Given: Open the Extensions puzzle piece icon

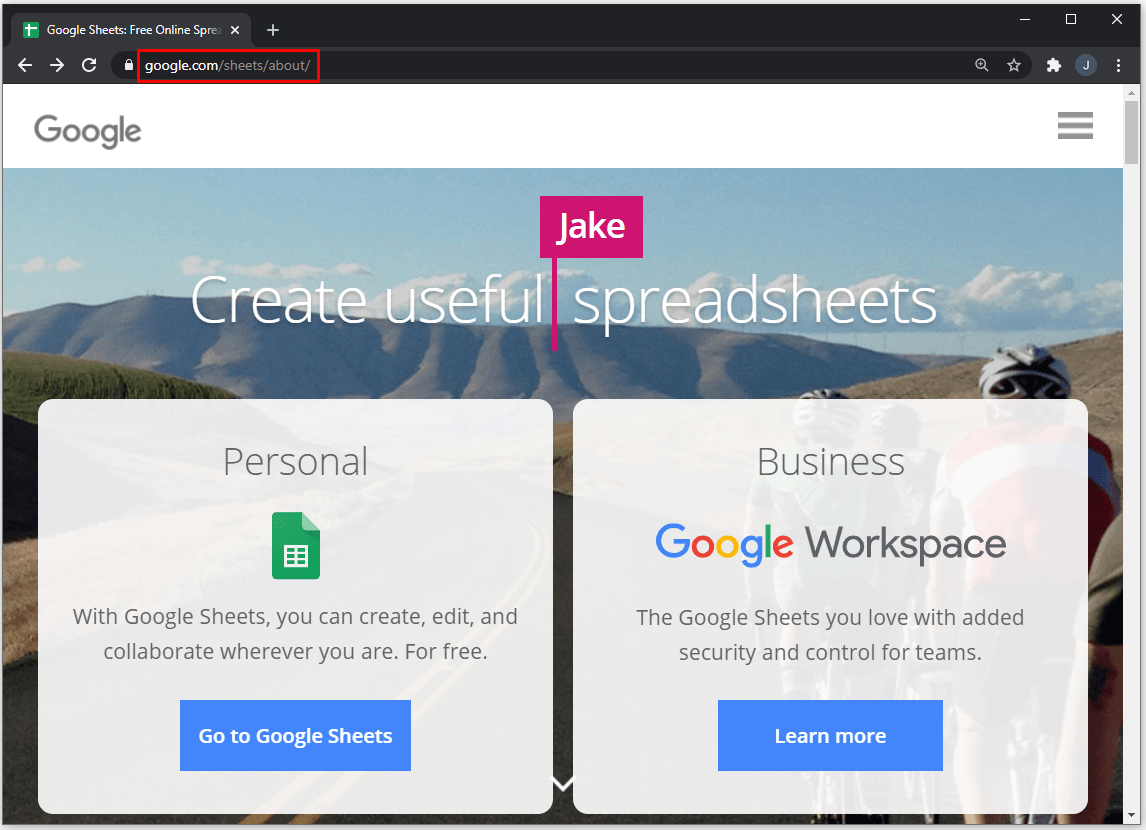Looking at the screenshot, I should pyautogui.click(x=1053, y=65).
